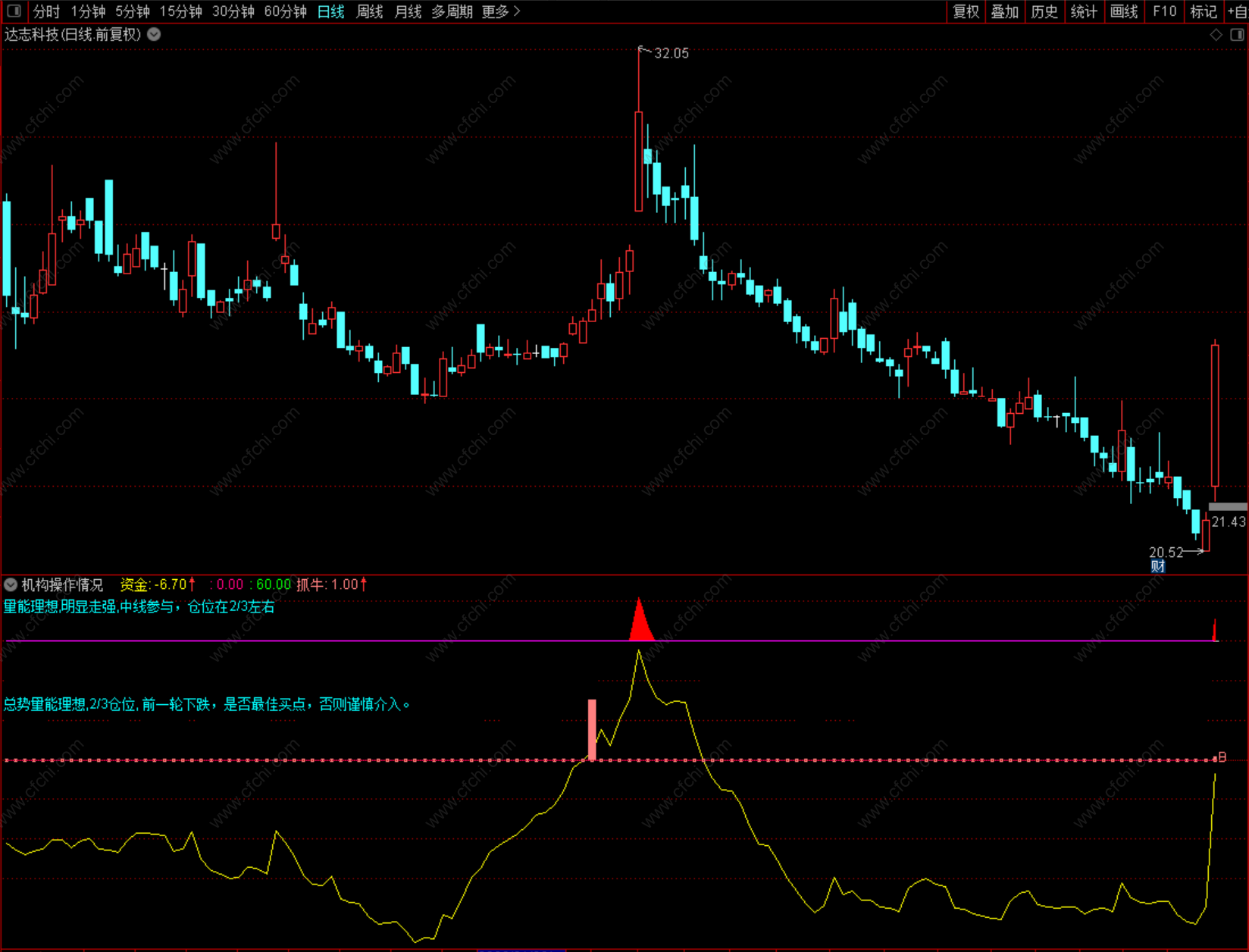Toggle the left sidebar panel icon
This screenshot has width=1249, height=952.
click(x=14, y=11)
